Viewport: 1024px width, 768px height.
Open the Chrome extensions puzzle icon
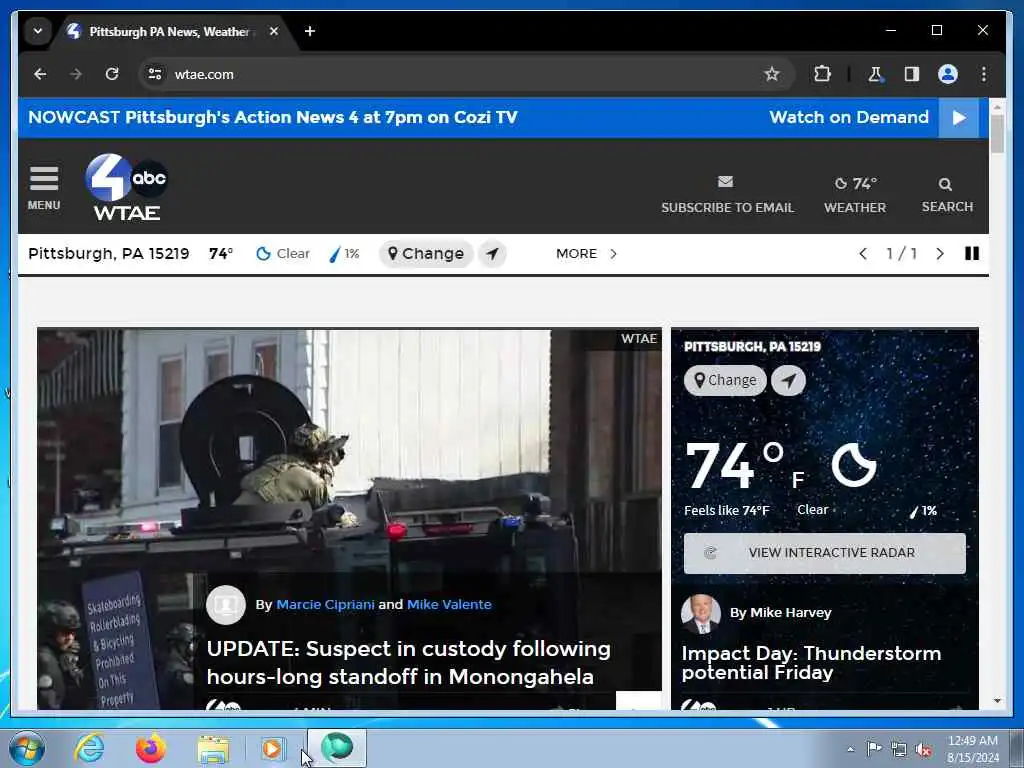[x=822, y=74]
